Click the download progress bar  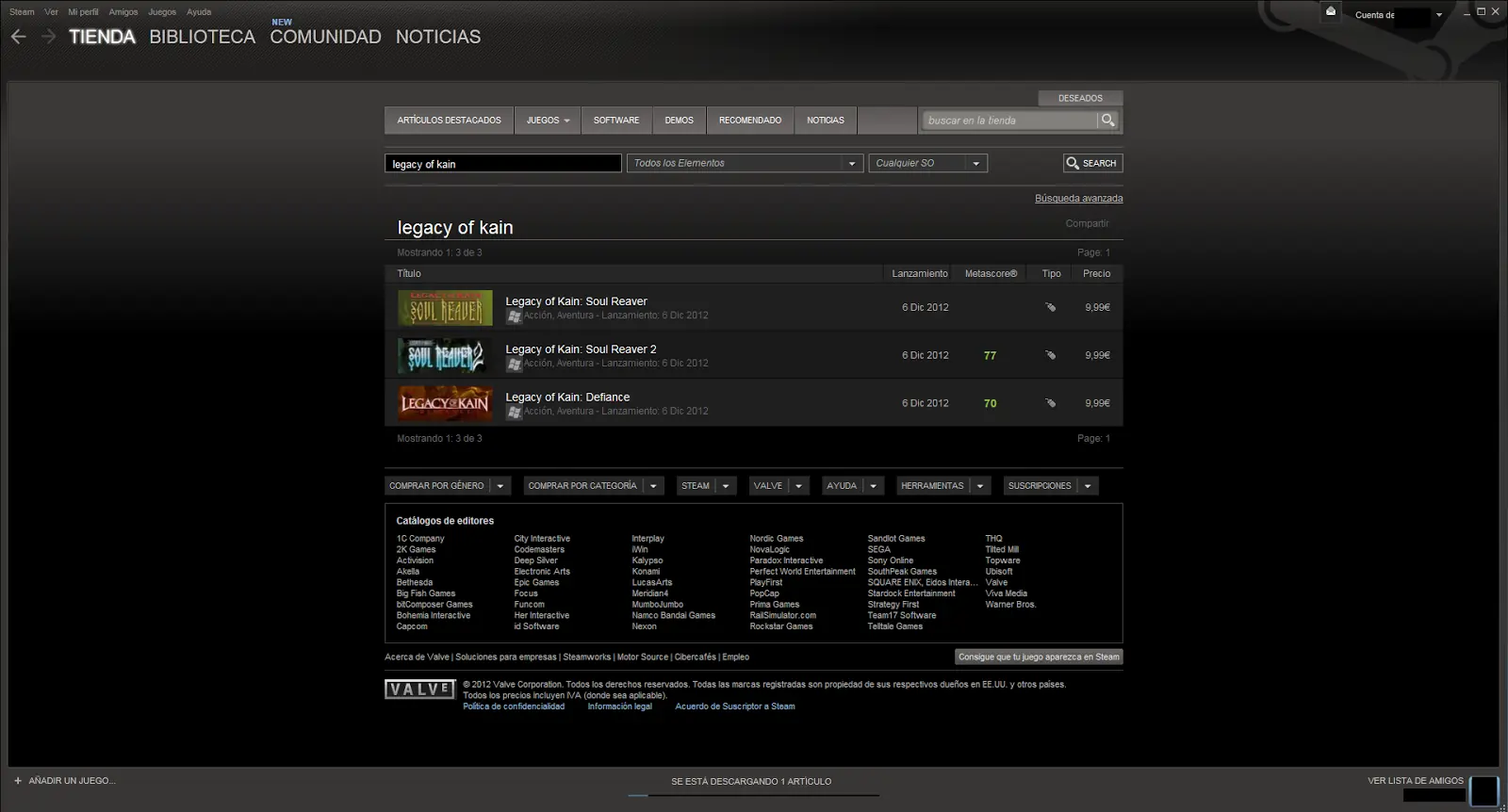tap(753, 795)
